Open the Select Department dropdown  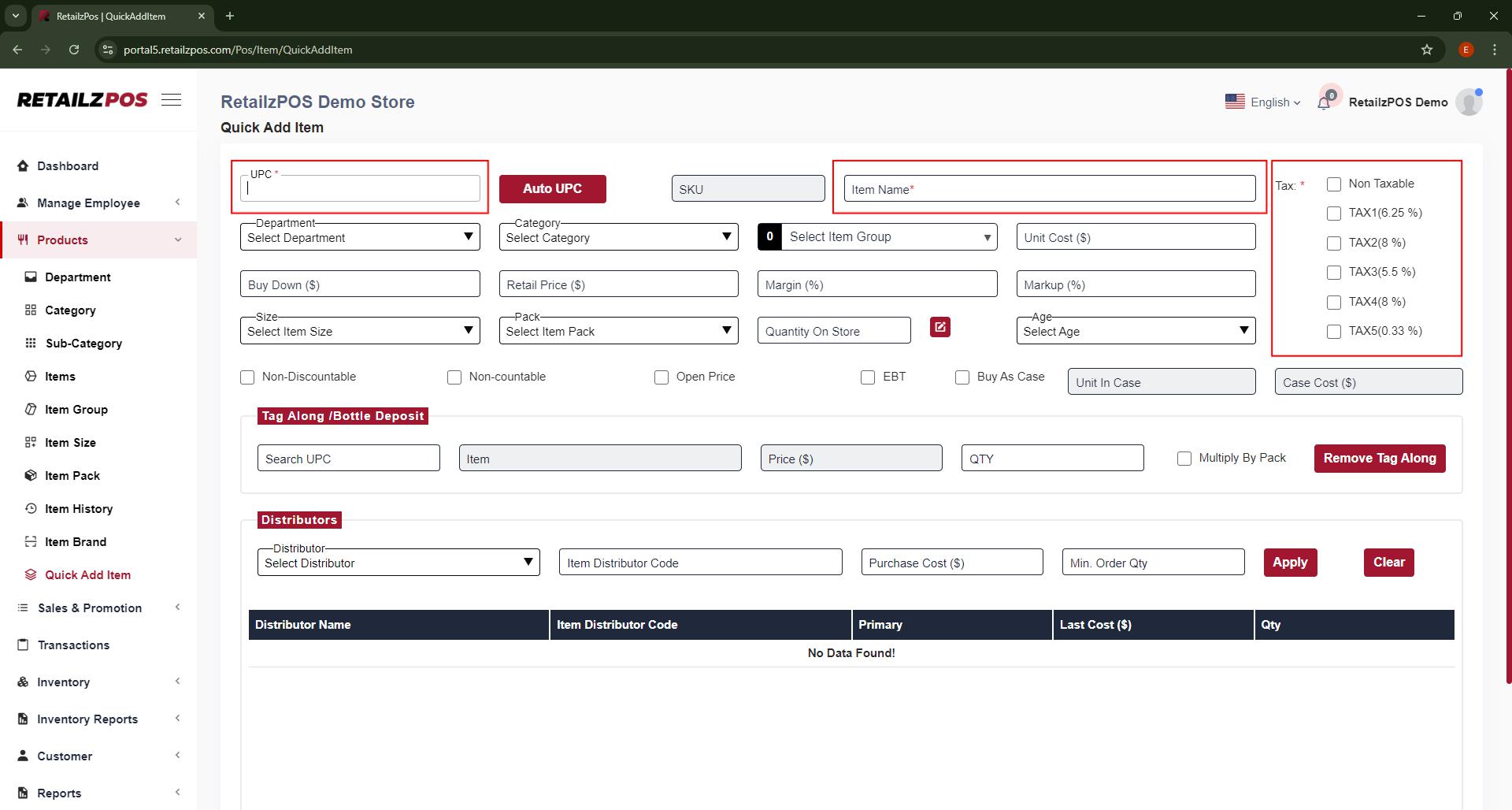[x=360, y=237]
